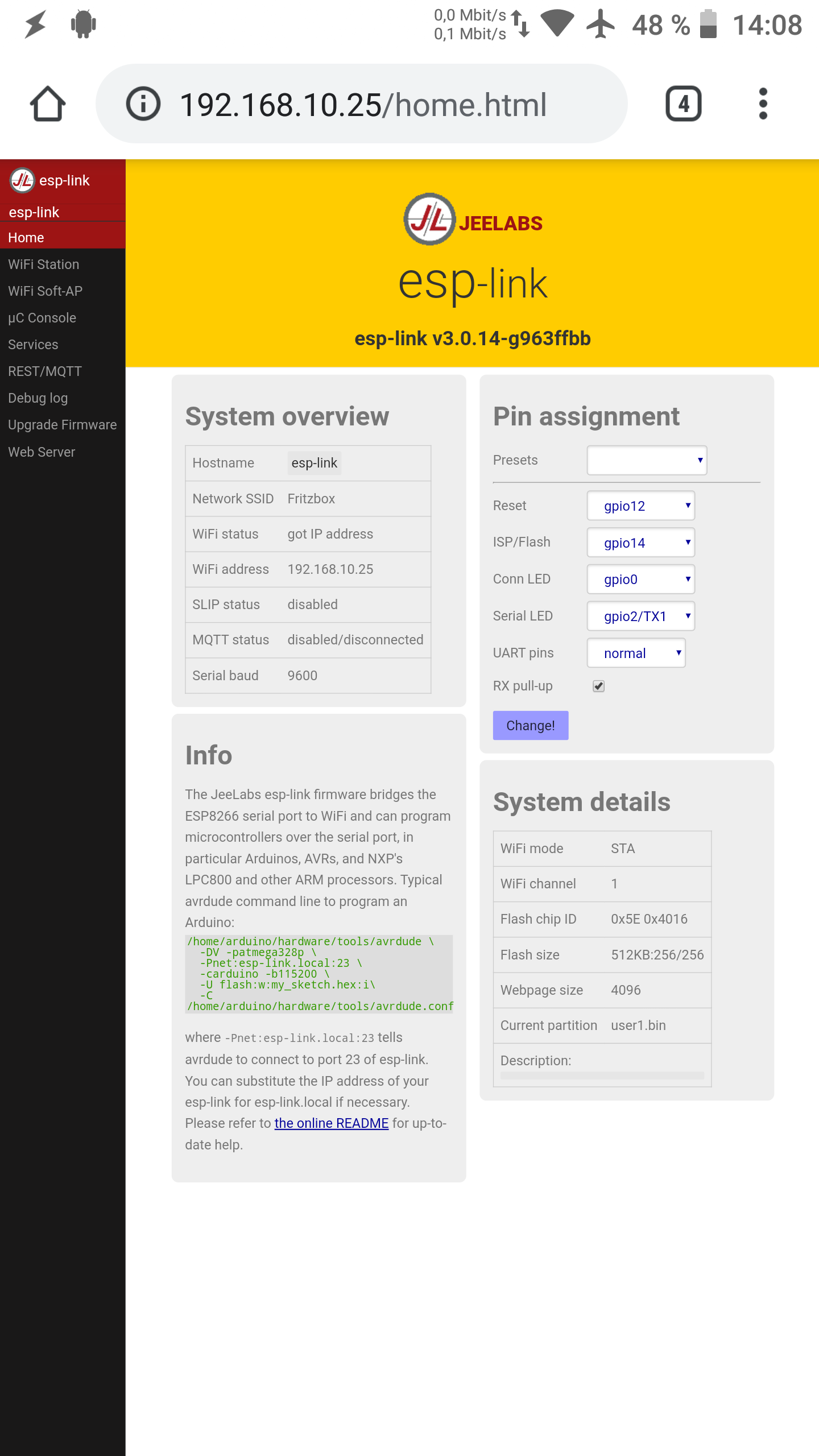819x1456 pixels.
Task: Open the Upgrade Firmware page
Action: [x=63, y=425]
